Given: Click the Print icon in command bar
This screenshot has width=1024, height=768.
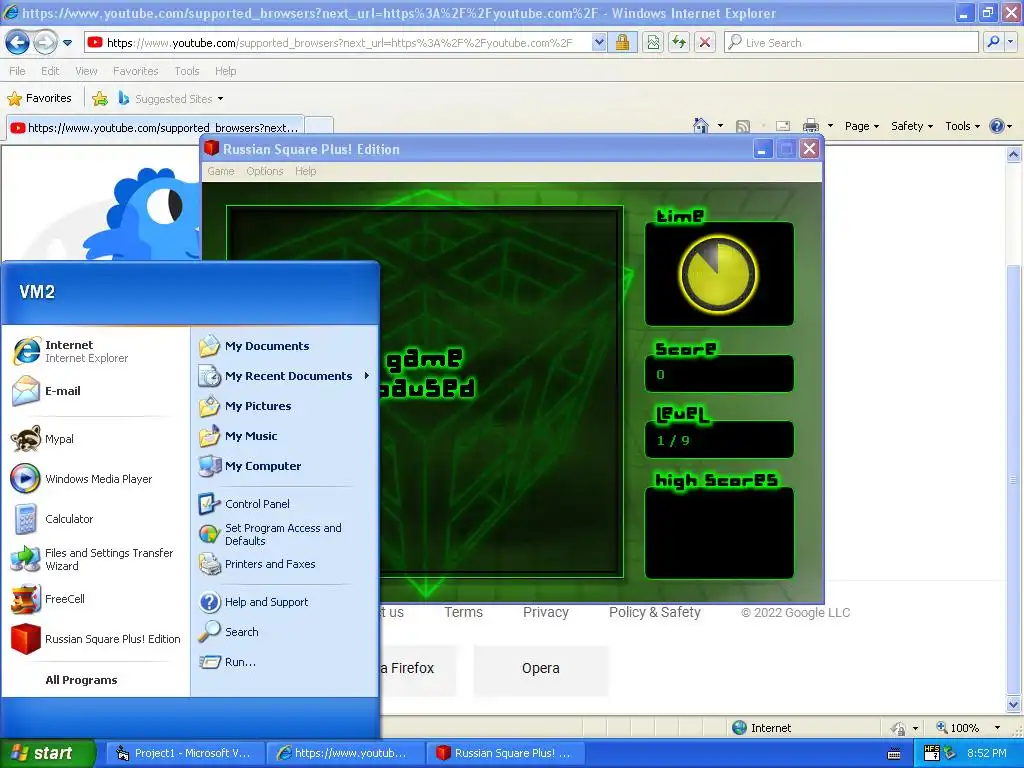Looking at the screenshot, I should click(810, 126).
